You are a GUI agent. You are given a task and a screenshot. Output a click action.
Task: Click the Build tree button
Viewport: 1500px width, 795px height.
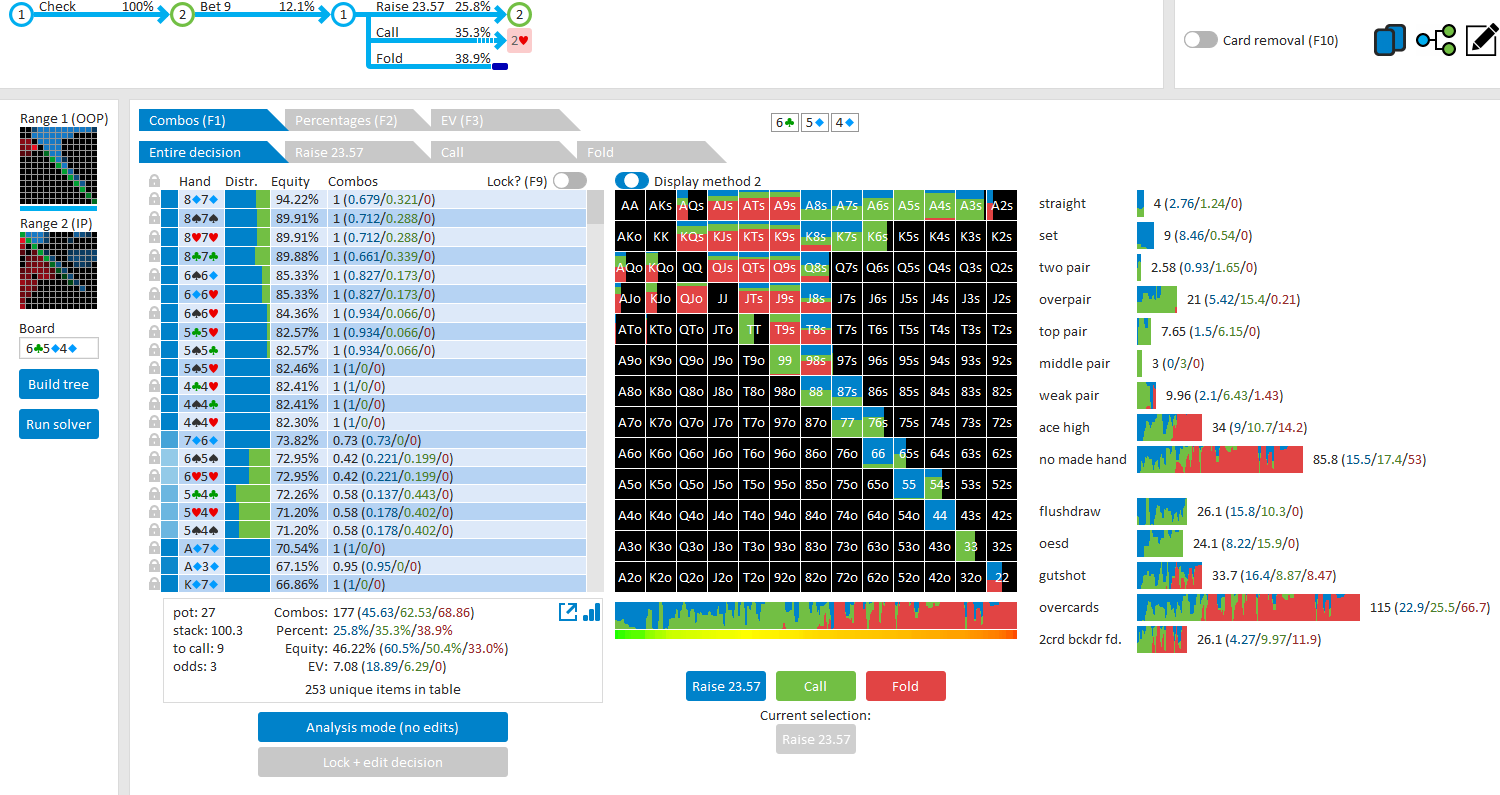click(x=59, y=384)
